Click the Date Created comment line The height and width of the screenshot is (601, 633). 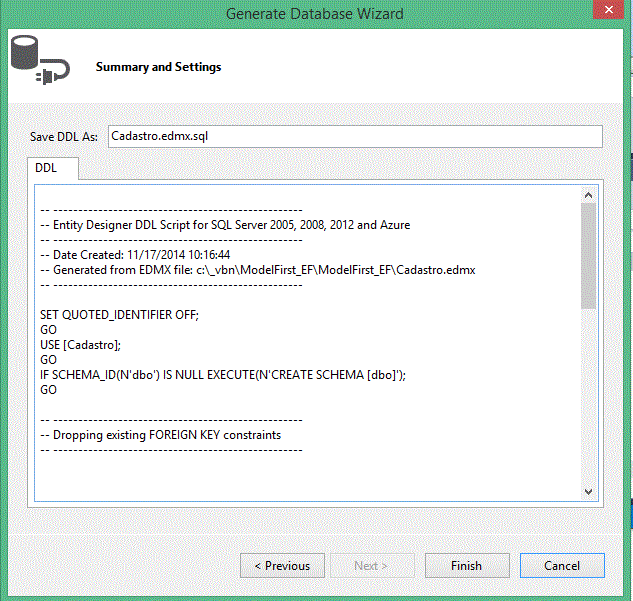pyautogui.click(x=135, y=255)
